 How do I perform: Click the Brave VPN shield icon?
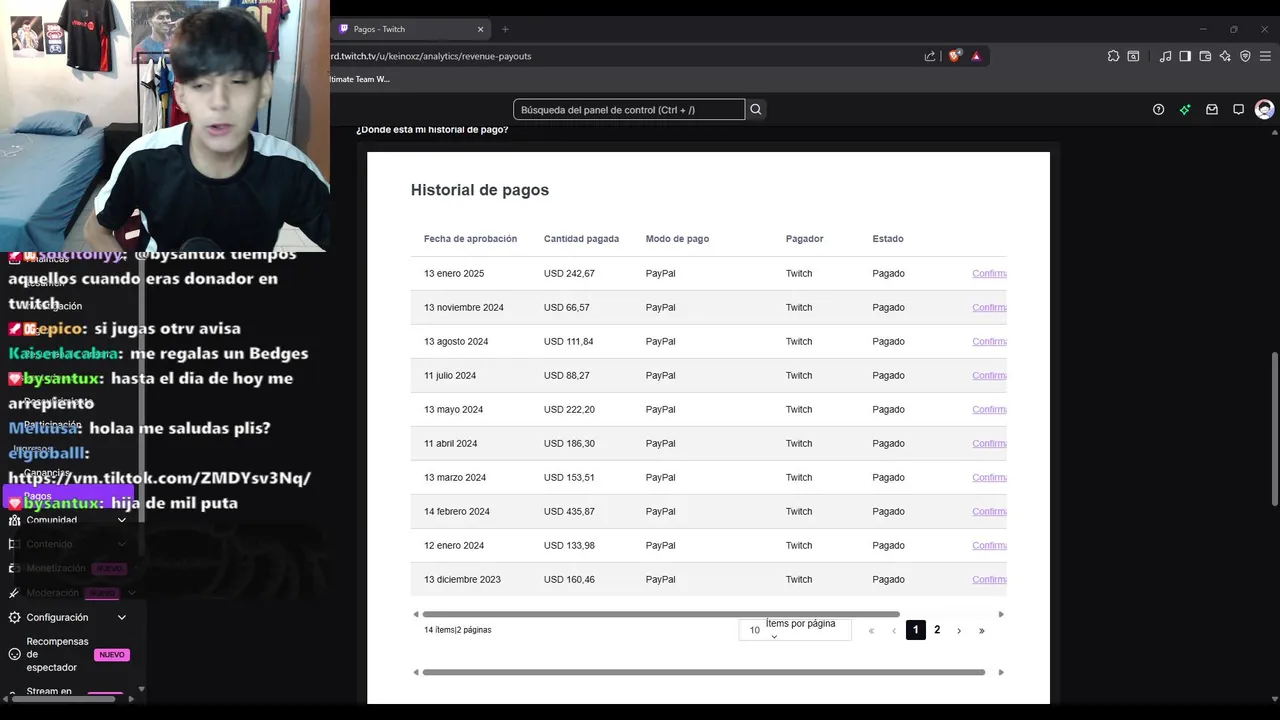1245,56
